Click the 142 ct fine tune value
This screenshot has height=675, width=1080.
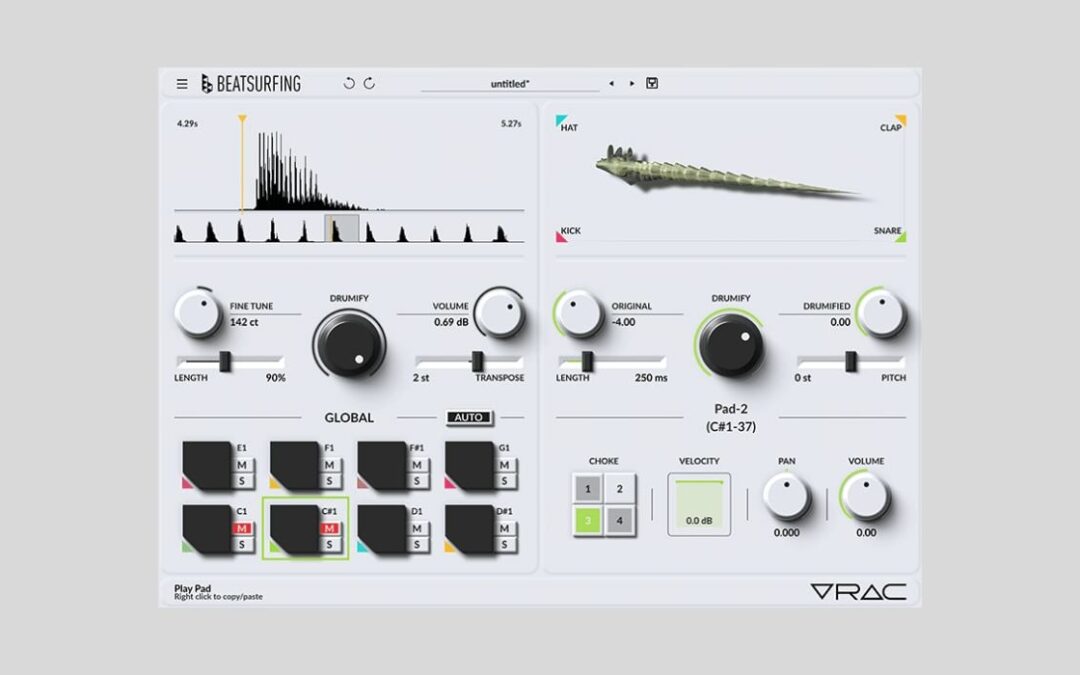pos(245,322)
